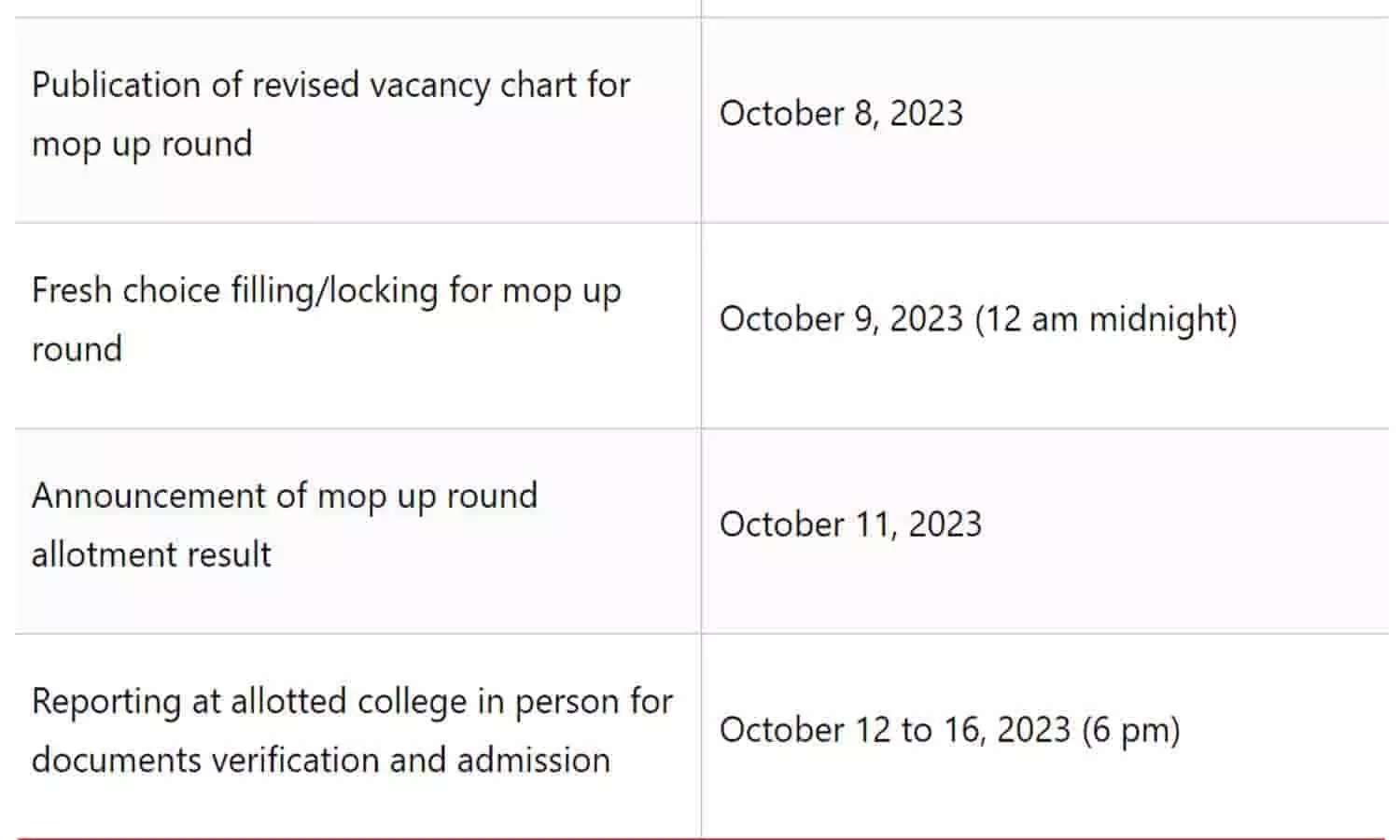
Task: Click the '(6 pm)' deadline time
Action: (x=1131, y=730)
